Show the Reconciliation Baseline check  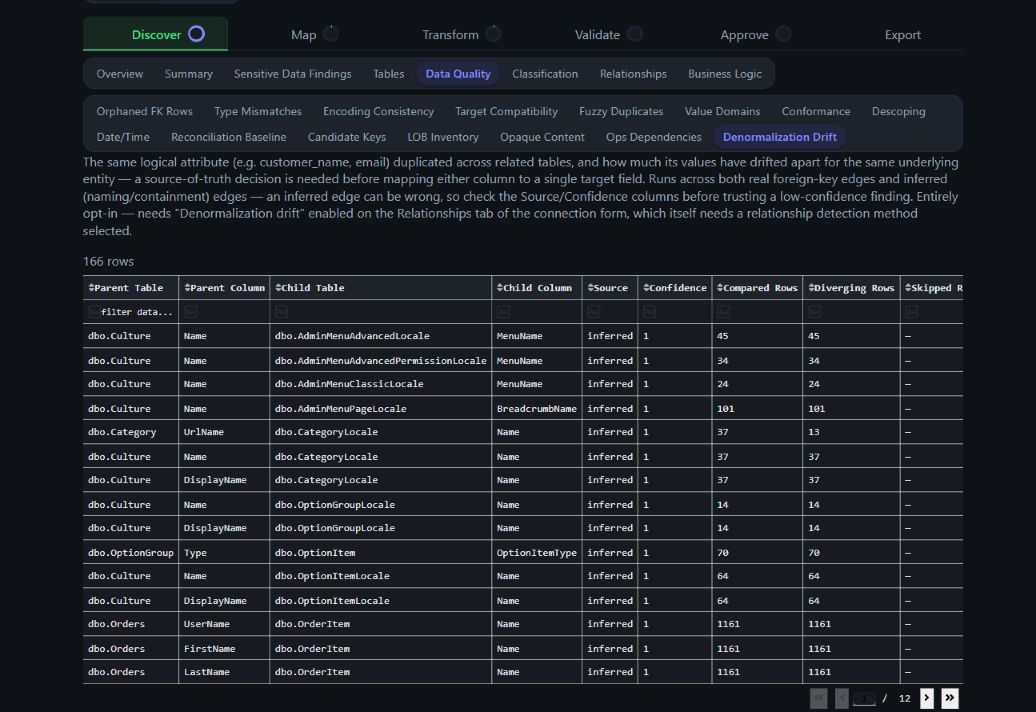pyautogui.click(x=229, y=137)
